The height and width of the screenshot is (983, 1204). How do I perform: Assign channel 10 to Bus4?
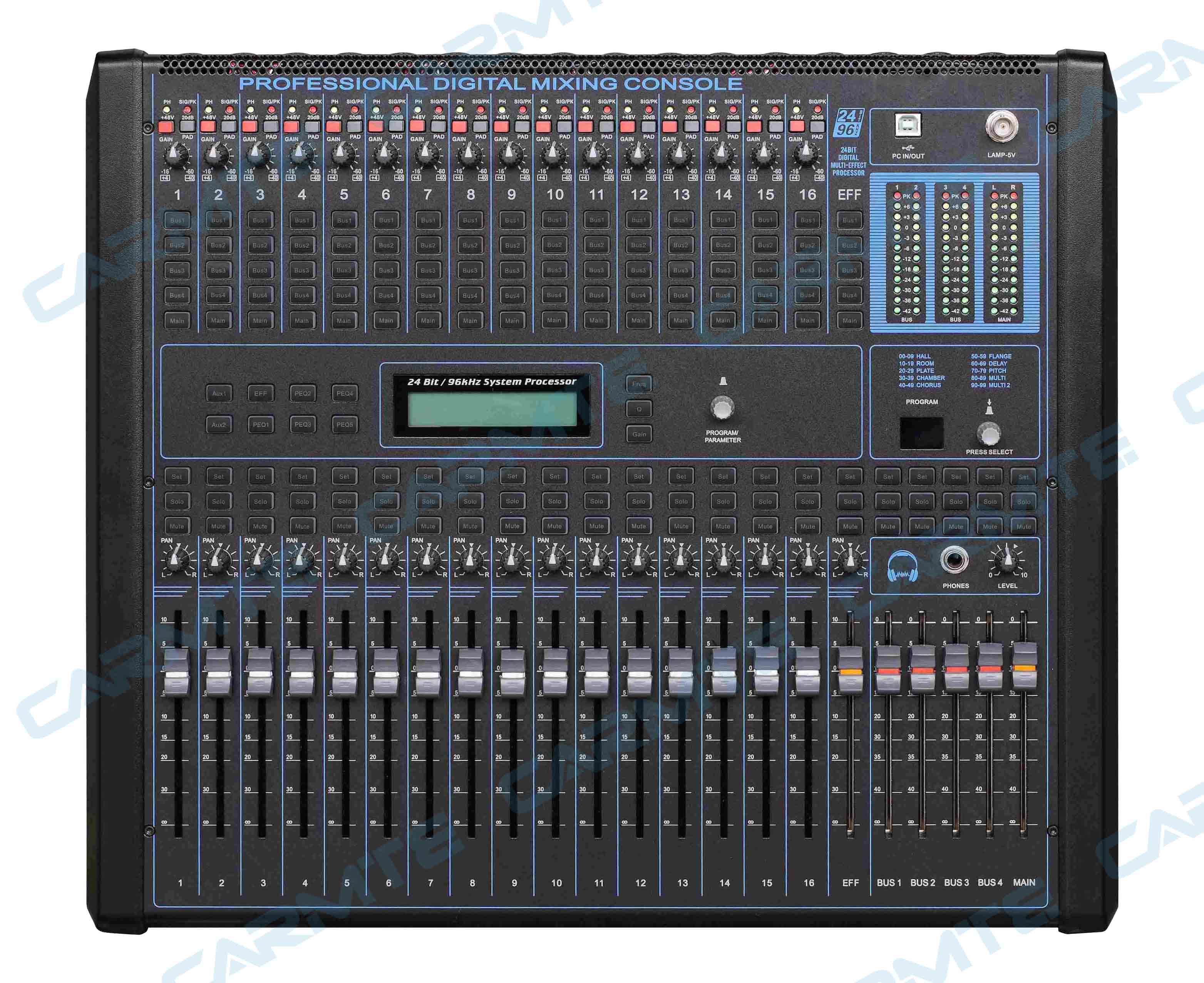tap(554, 295)
